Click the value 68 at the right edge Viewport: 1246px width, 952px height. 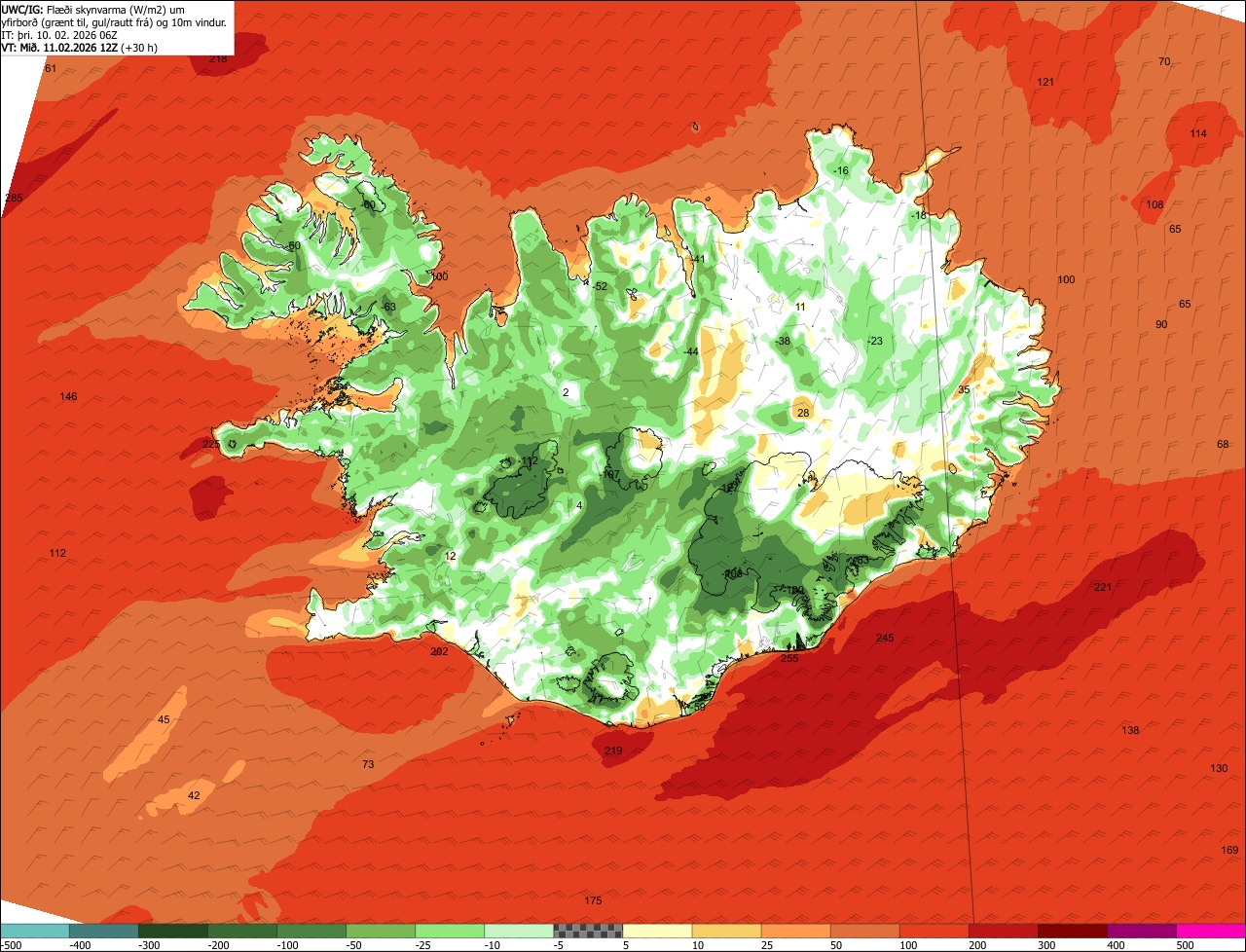pyautogui.click(x=1223, y=444)
